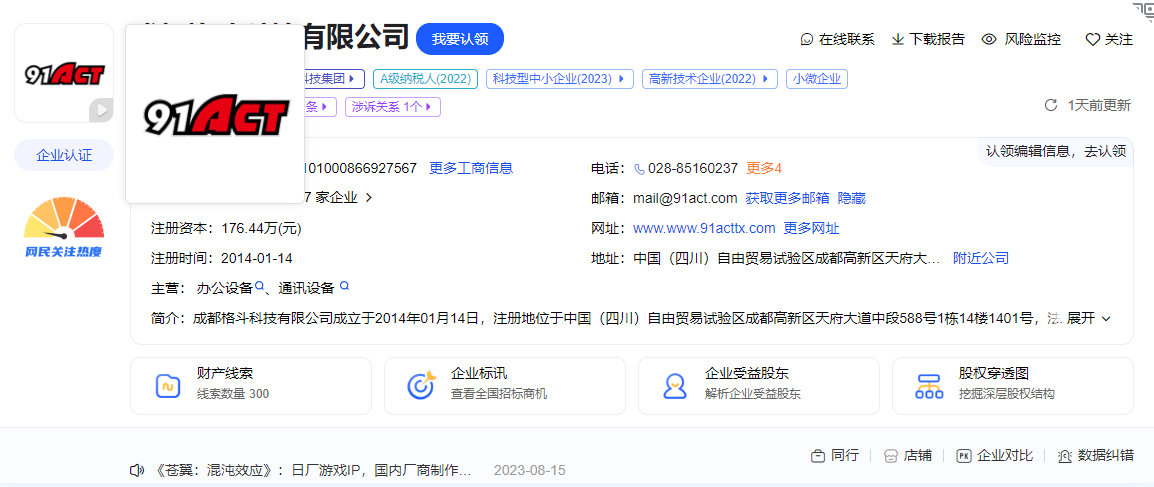Open the 财产线索 card

click(x=250, y=385)
